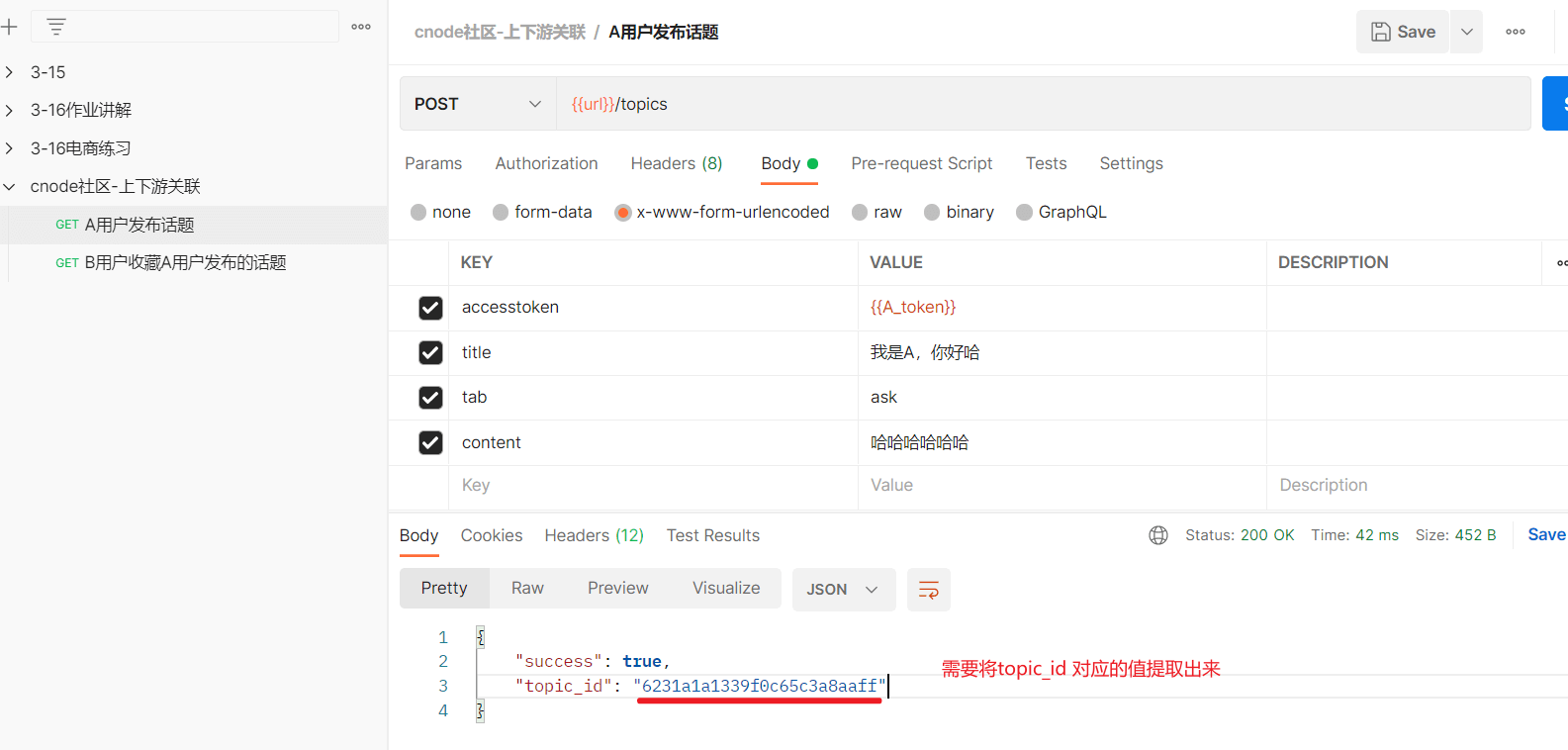Collapse the cnode社区-上下游关联 collection

10,186
